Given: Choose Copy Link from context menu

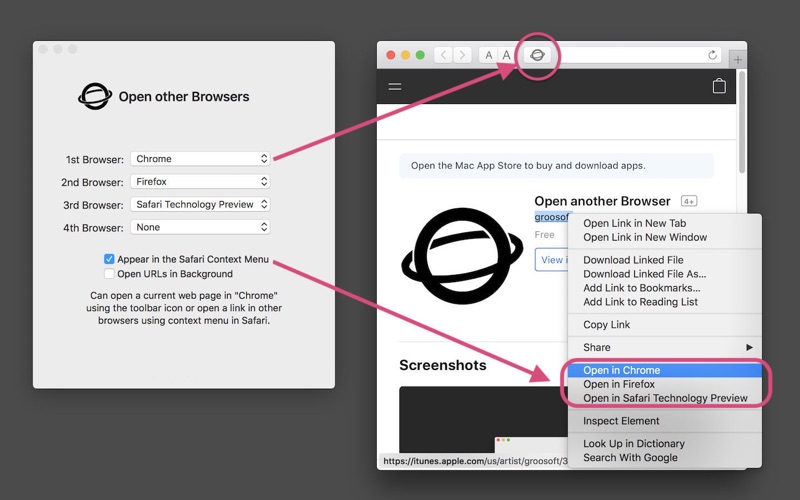Looking at the screenshot, I should tap(665, 324).
